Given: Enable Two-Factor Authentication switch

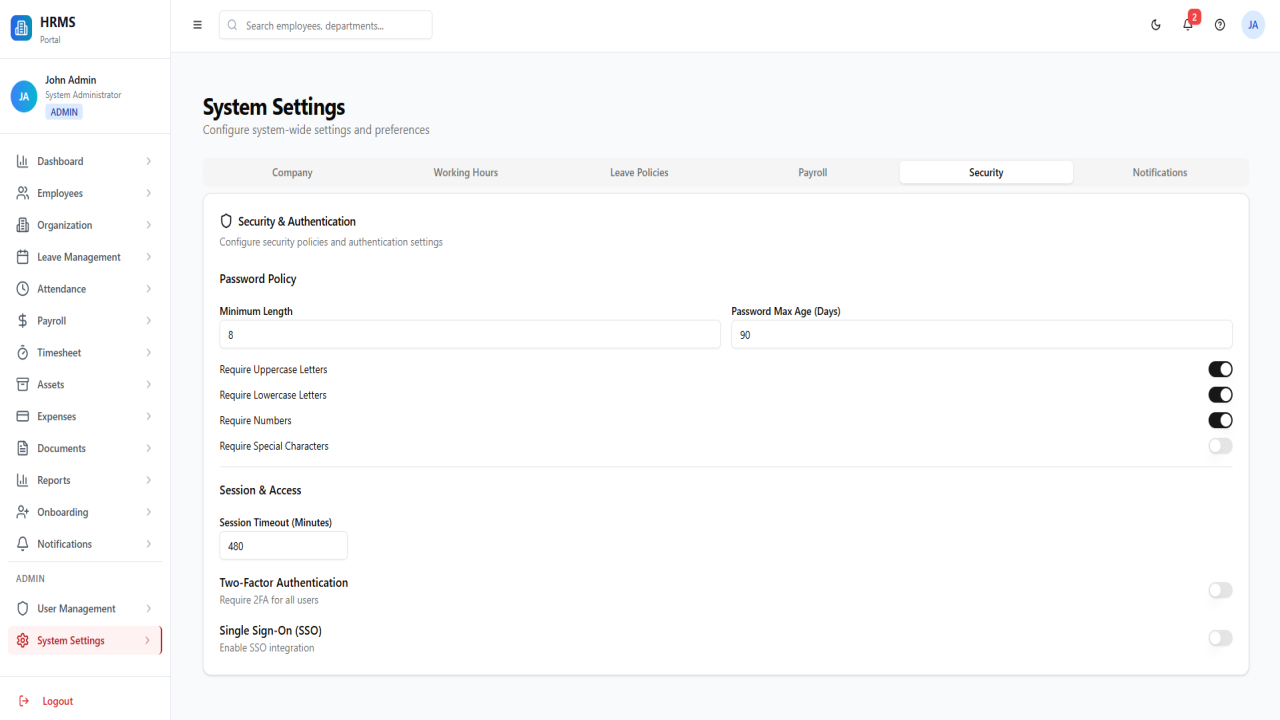Looking at the screenshot, I should pos(1220,590).
